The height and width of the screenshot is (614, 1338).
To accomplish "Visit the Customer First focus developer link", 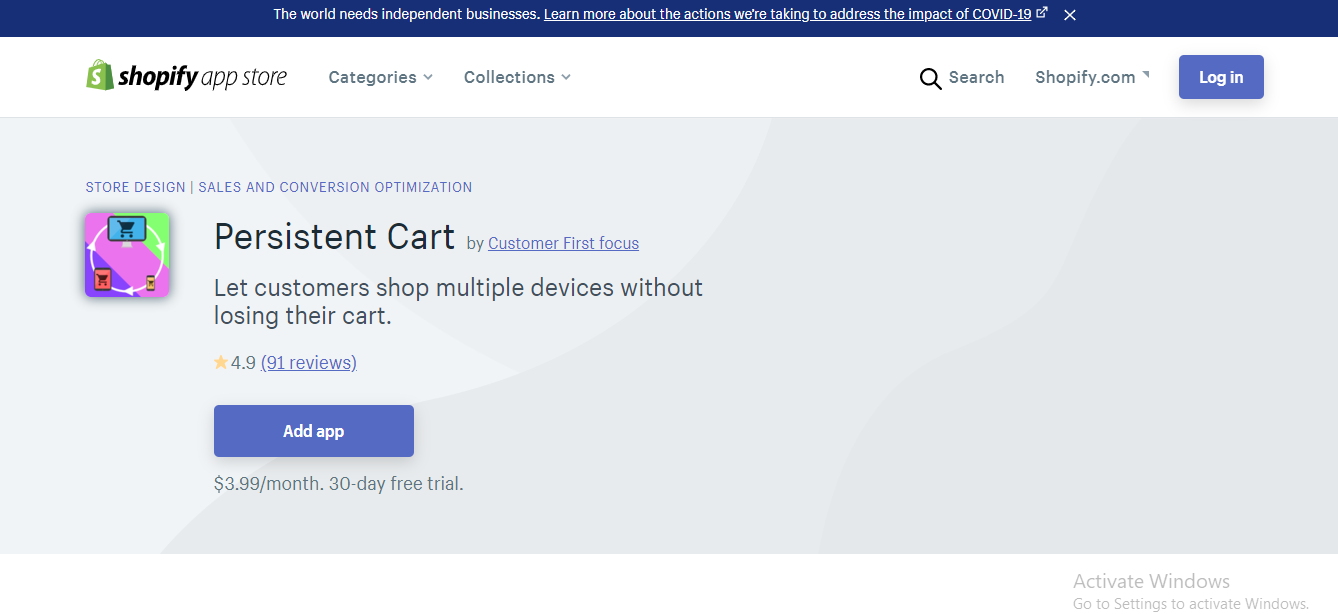I will (x=563, y=243).
